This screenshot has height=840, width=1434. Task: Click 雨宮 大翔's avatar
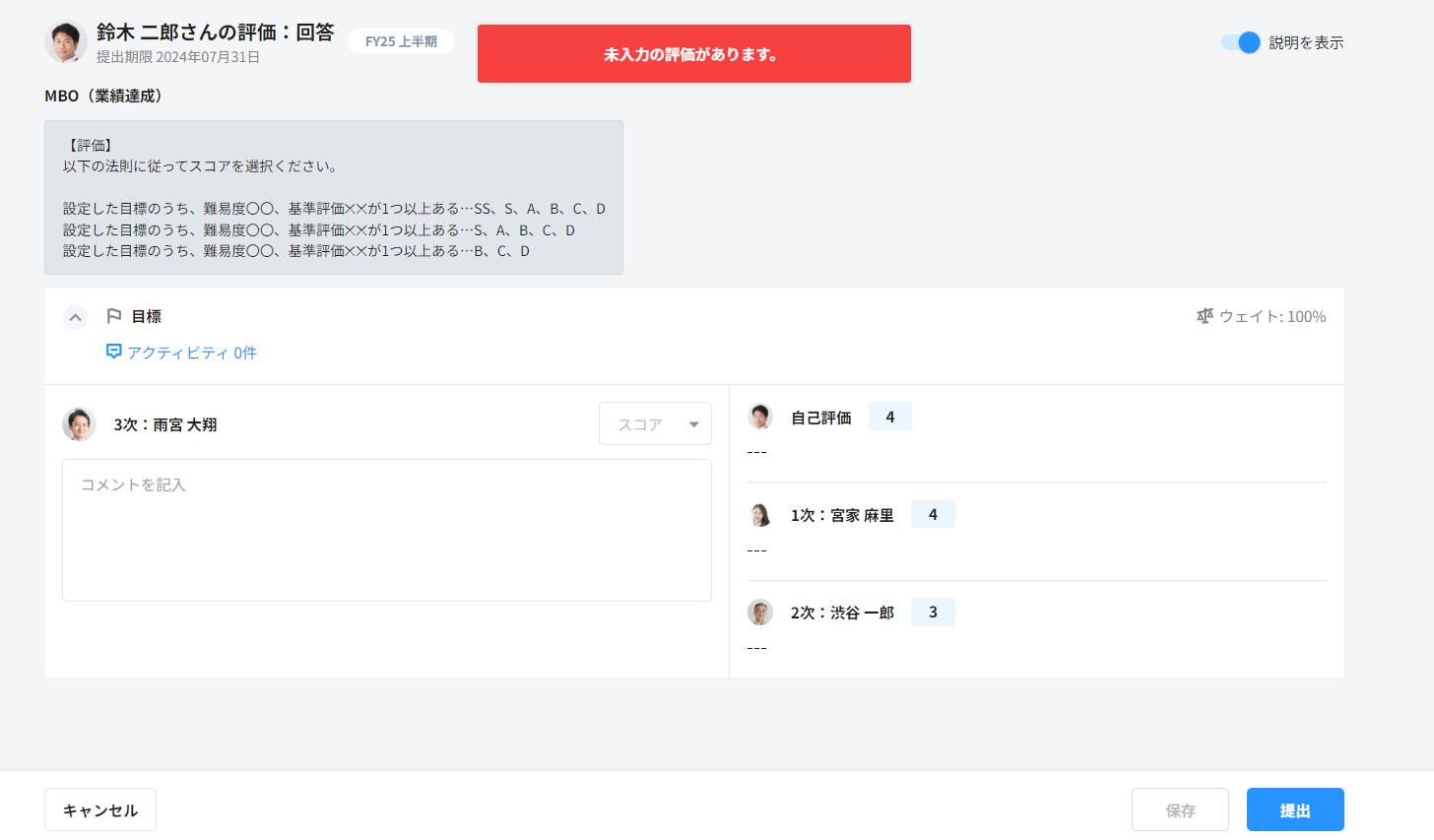[79, 424]
